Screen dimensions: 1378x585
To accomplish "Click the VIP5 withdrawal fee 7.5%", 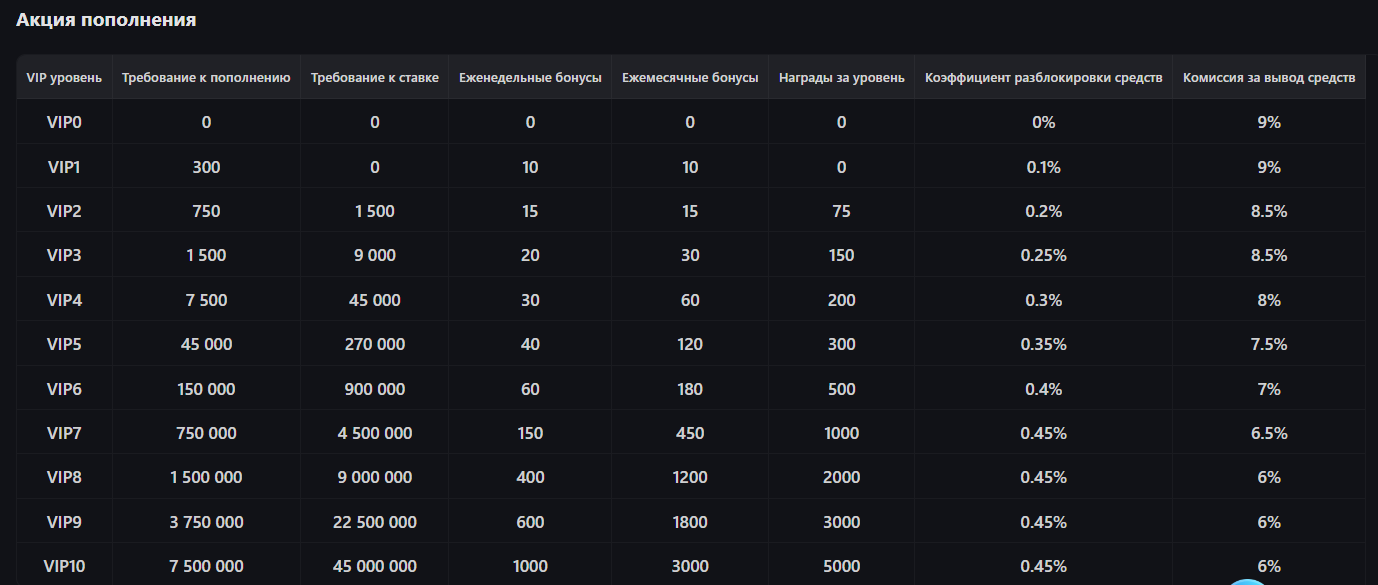I will click(1269, 344).
